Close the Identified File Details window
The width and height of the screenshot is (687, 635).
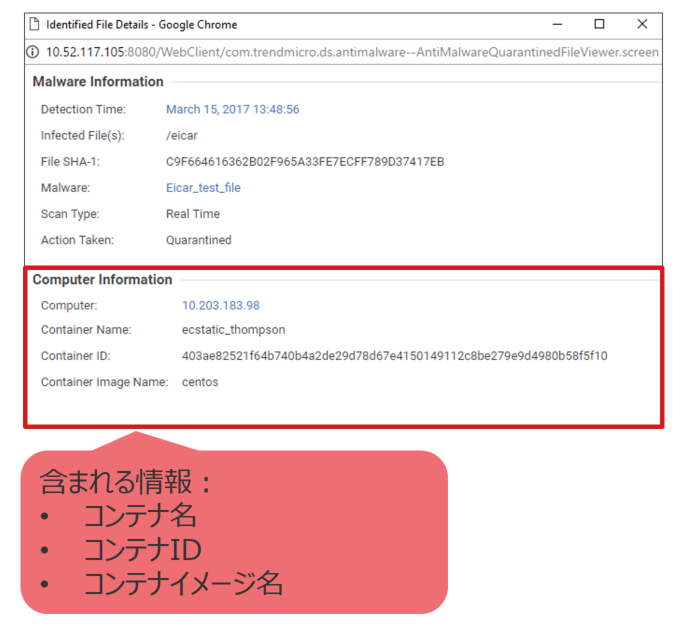tap(642, 24)
